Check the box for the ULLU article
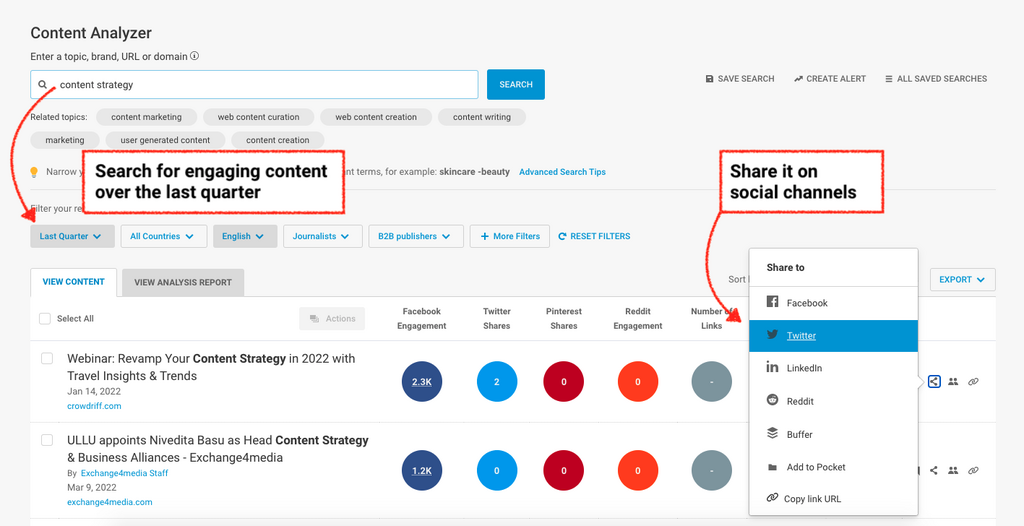The width and height of the screenshot is (1024, 526). (47, 440)
